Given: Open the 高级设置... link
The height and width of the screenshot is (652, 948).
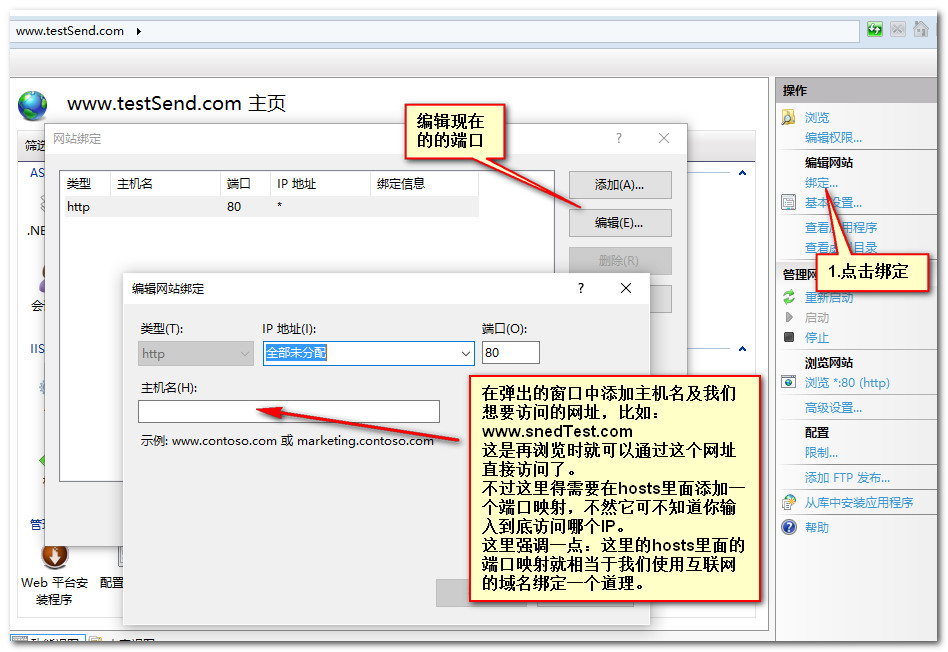Looking at the screenshot, I should pos(833,407).
